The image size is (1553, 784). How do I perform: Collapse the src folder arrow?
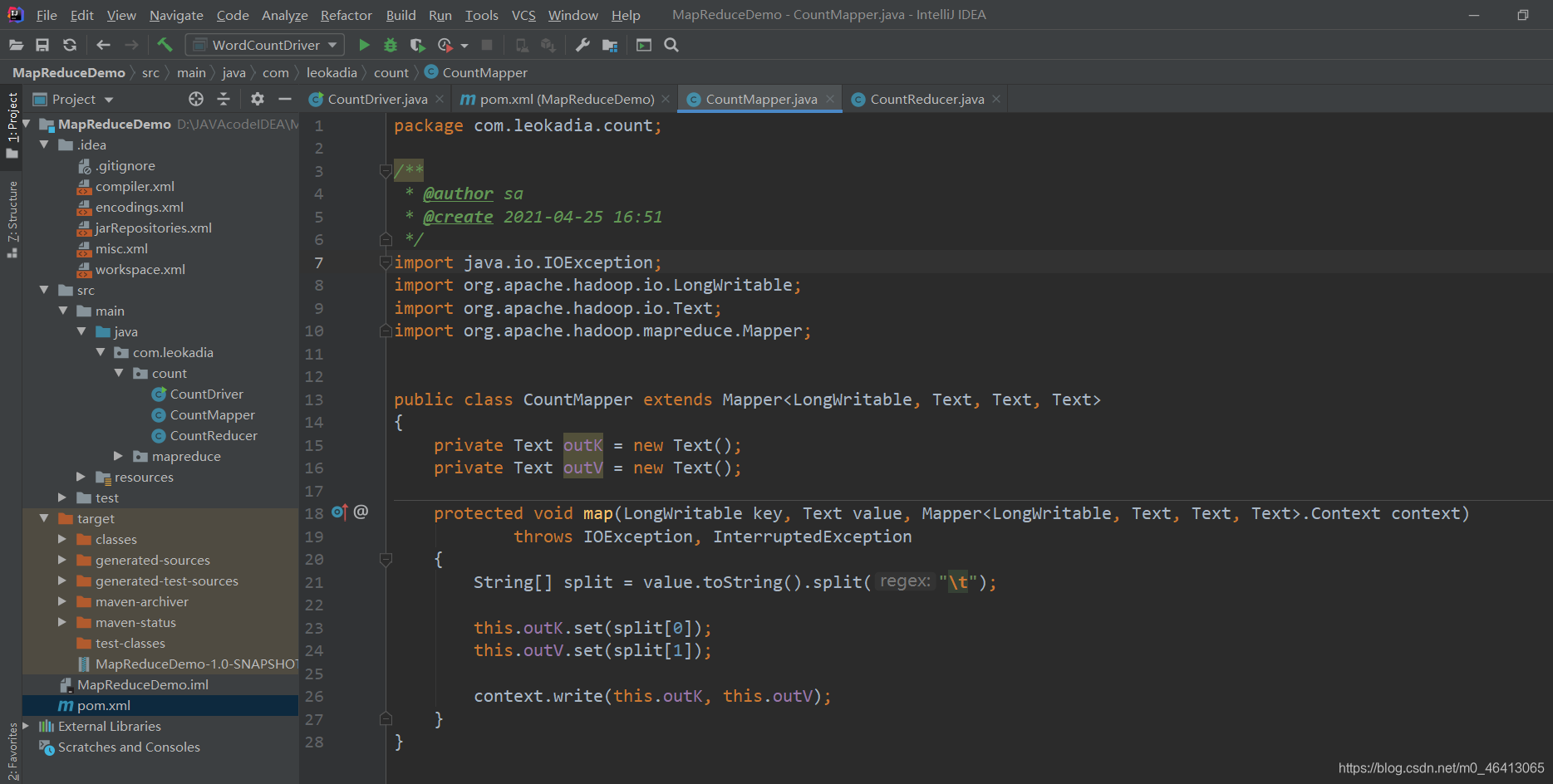click(44, 290)
